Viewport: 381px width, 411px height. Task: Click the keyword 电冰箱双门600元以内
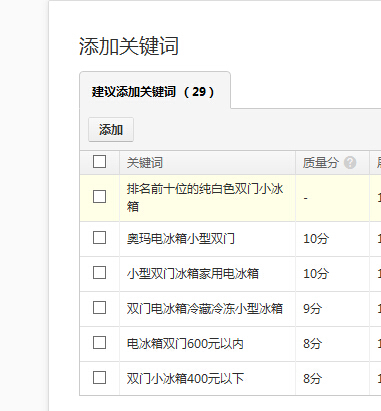[x=185, y=344]
